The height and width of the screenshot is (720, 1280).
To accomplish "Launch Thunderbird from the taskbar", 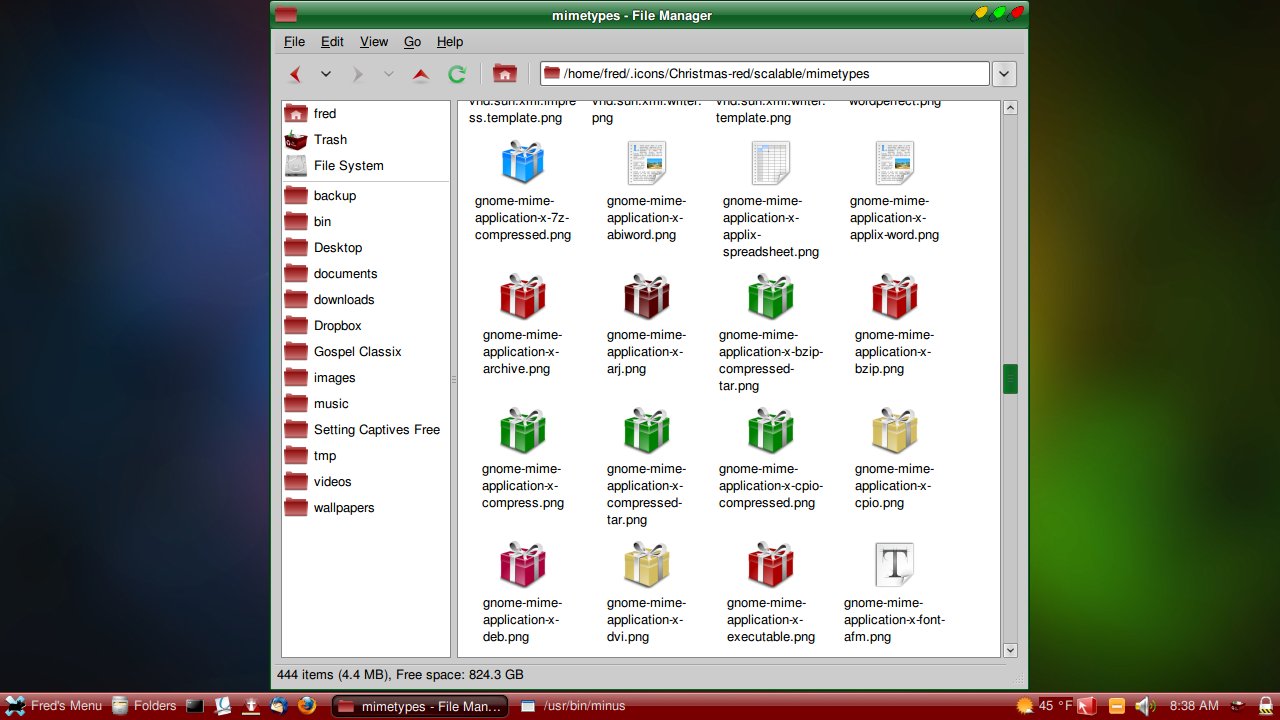I will pos(279,706).
